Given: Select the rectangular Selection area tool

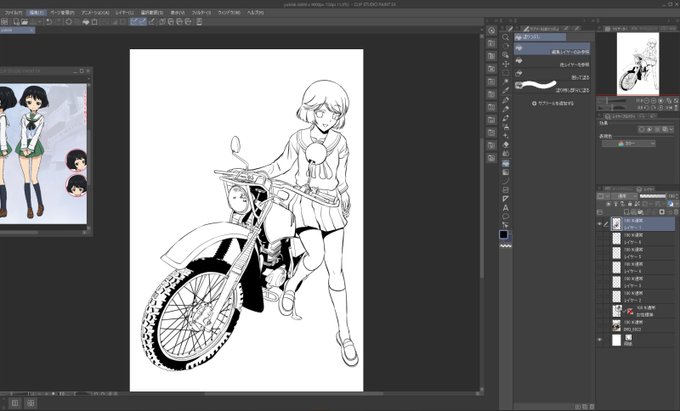Looking at the screenshot, I should point(505,73).
